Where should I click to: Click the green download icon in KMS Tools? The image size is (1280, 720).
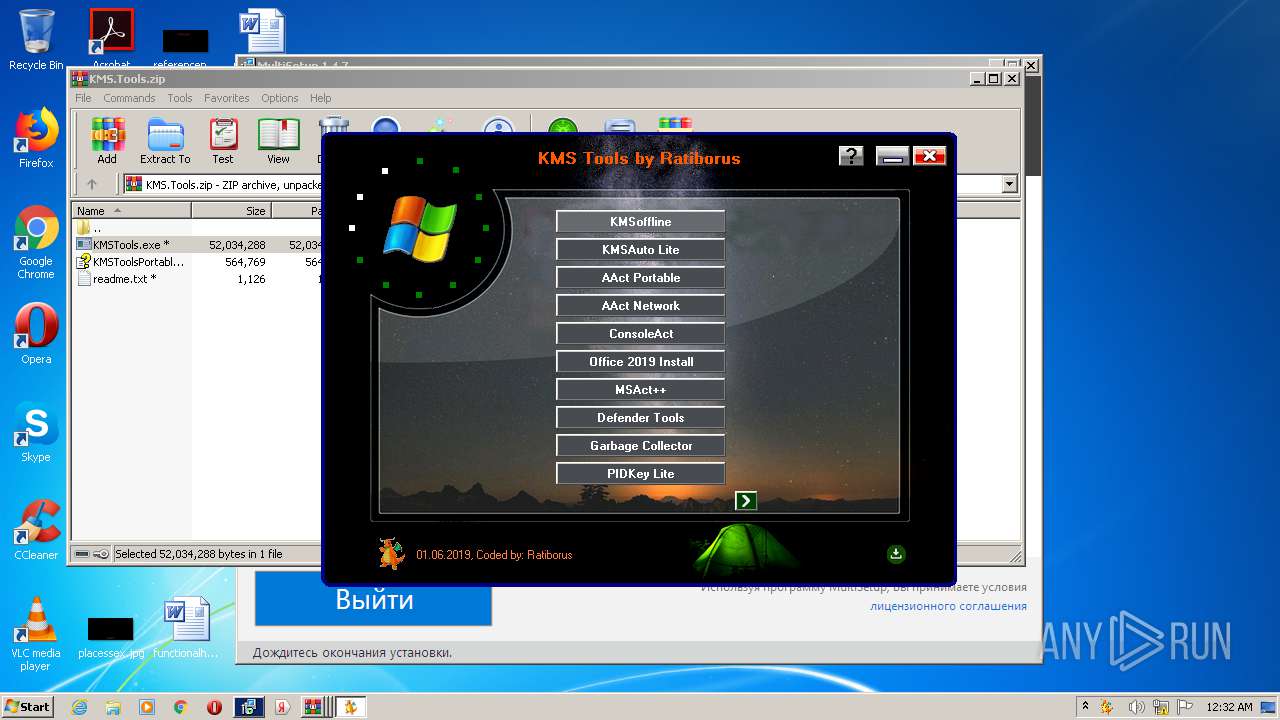(896, 554)
